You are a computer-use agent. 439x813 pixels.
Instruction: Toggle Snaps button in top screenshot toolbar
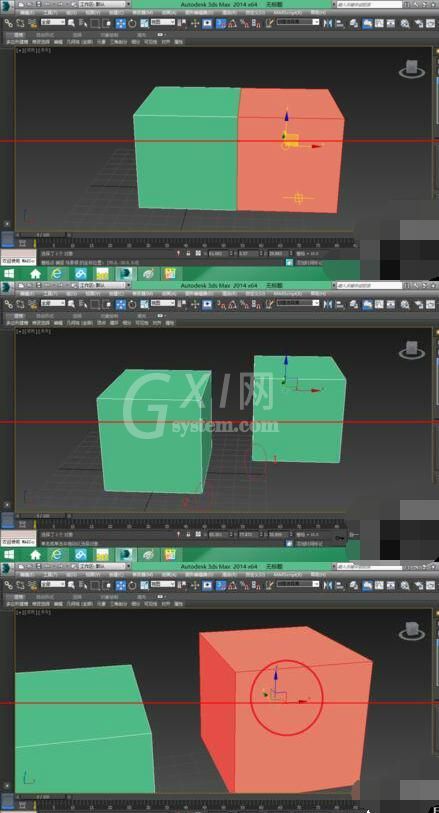tap(220, 23)
